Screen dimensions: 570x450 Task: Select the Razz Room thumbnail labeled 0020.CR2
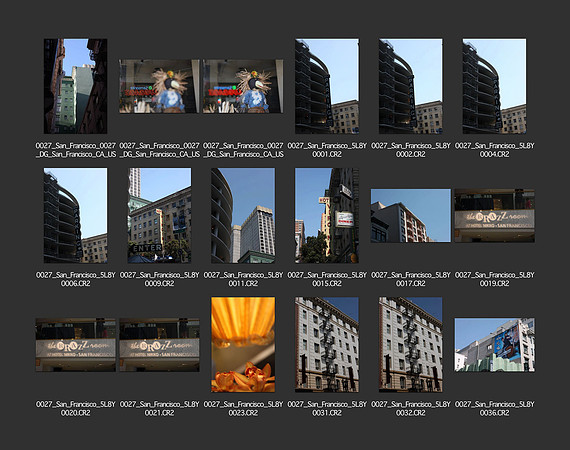tap(76, 345)
